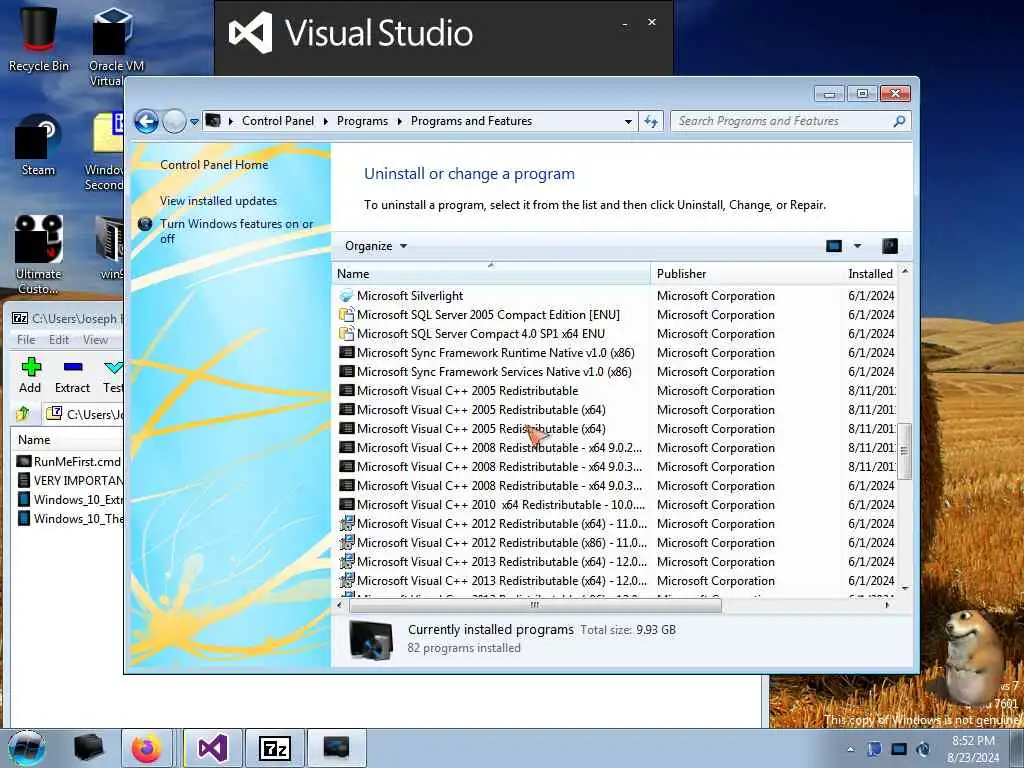
Task: Click icon of SQL Server 2005 Compact Edition
Action: pyautogui.click(x=346, y=315)
